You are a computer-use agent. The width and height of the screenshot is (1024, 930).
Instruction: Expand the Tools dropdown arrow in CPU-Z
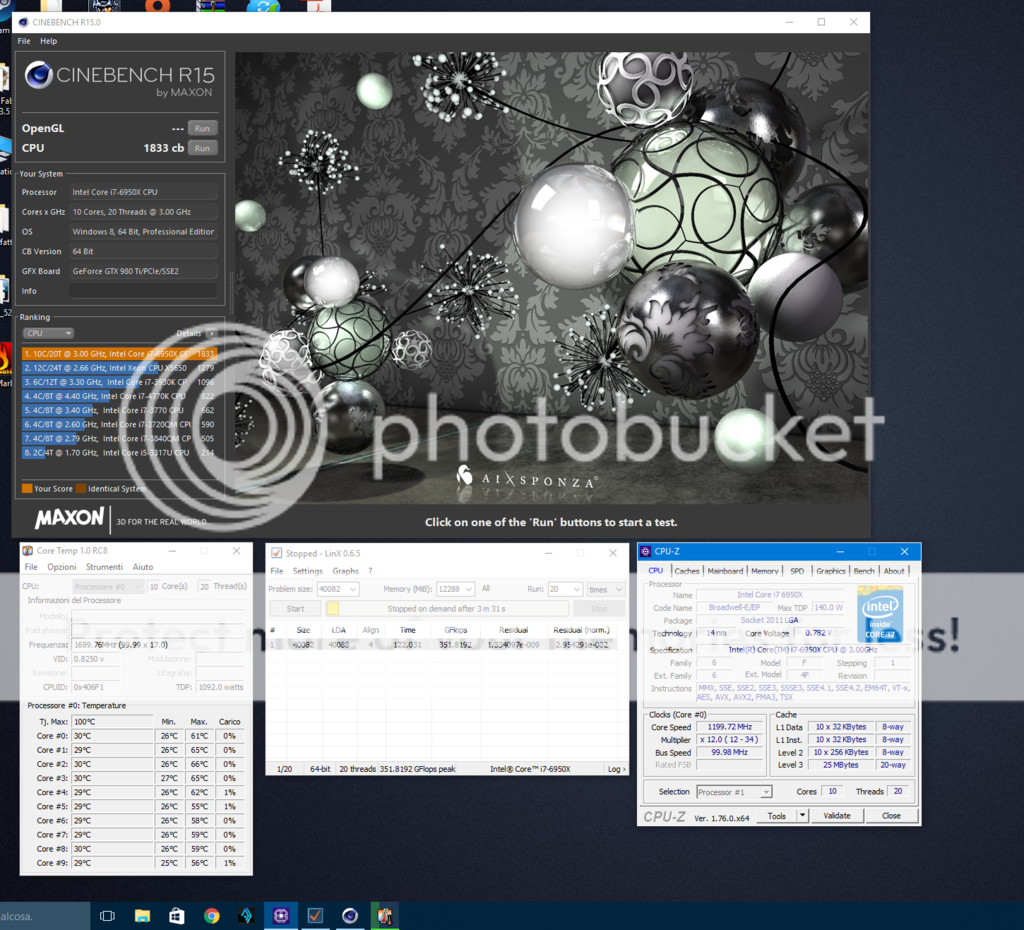pos(802,816)
